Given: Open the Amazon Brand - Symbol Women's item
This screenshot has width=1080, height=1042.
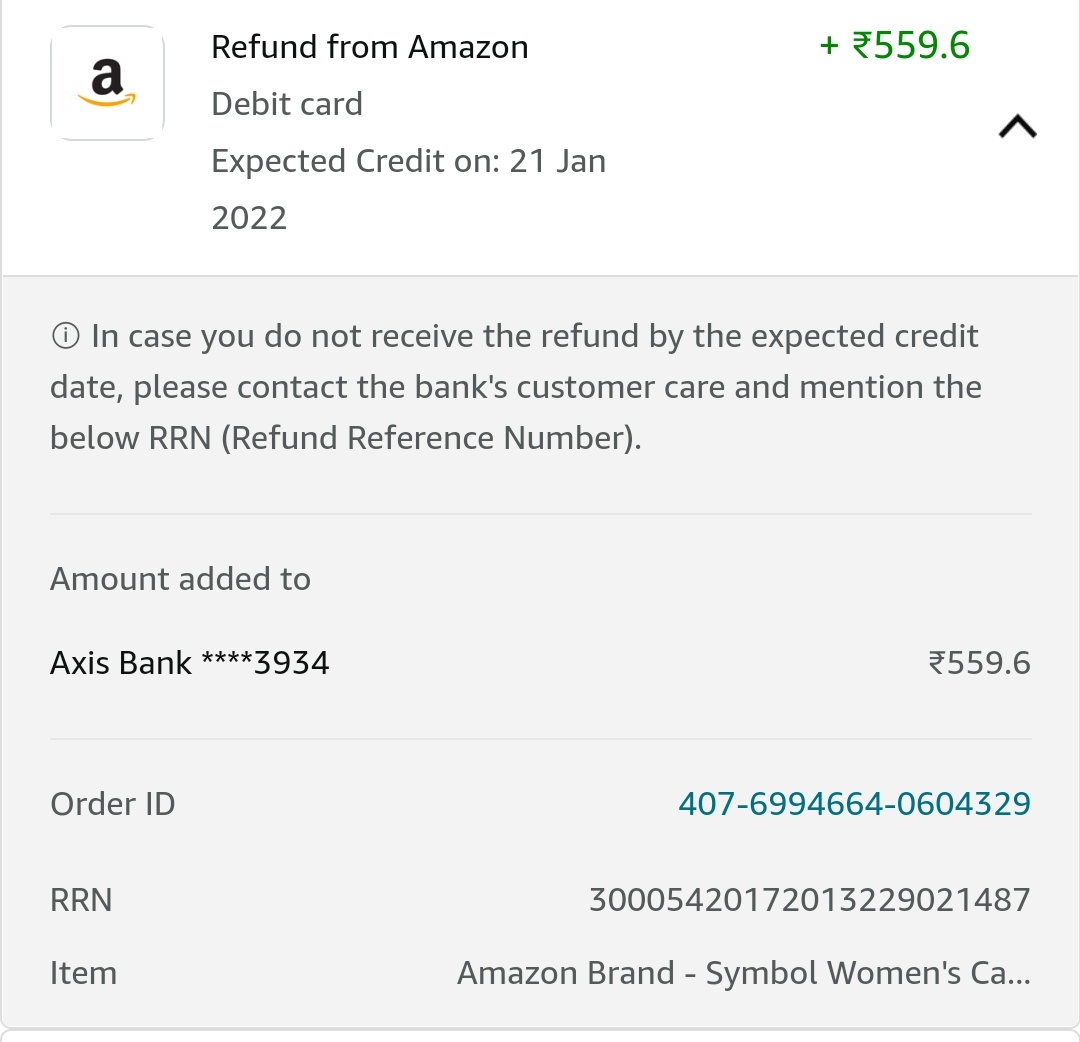Looking at the screenshot, I should pos(743,973).
